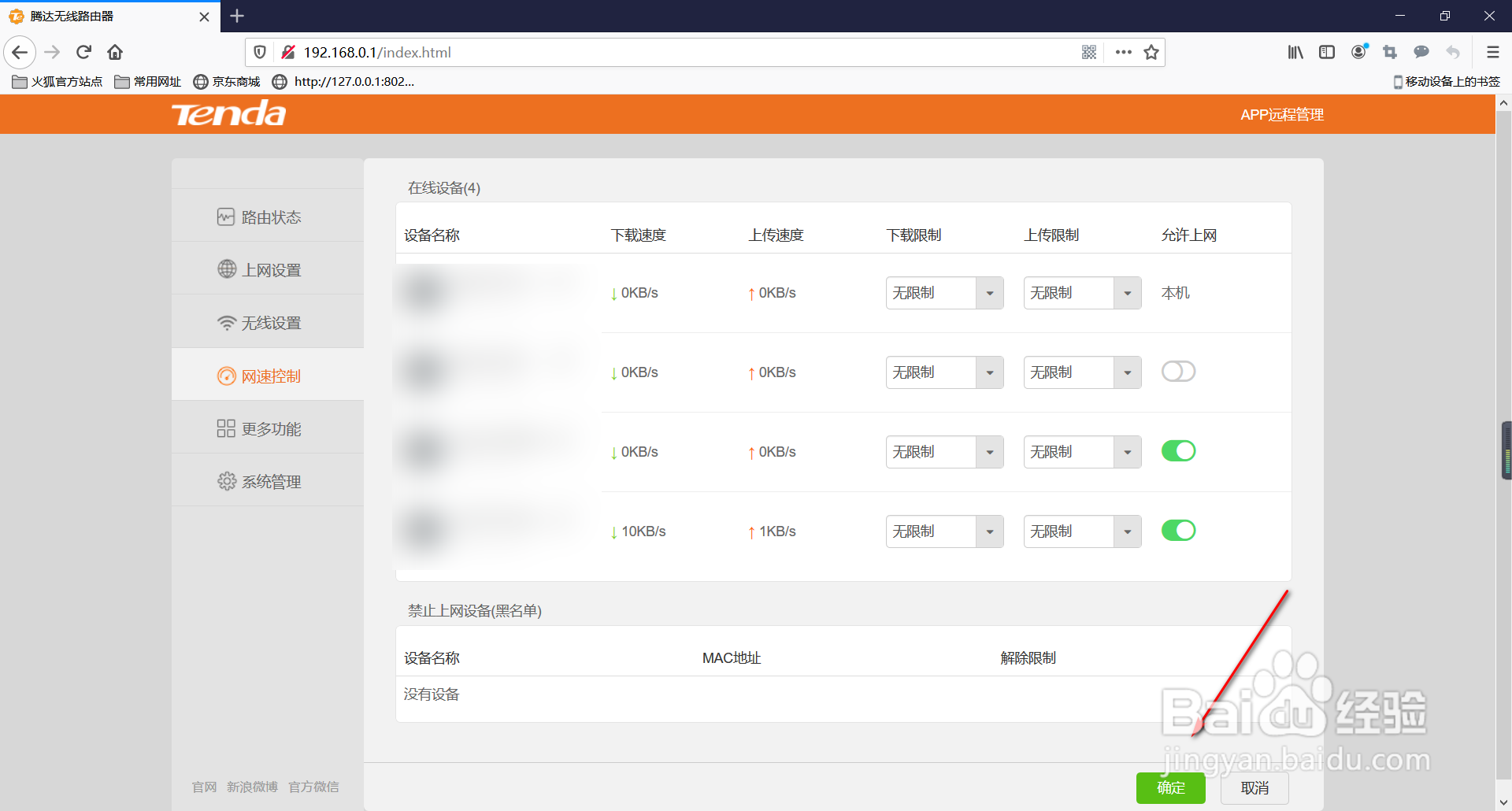Screen dimensions: 1512x811
Task: Click the address bar URL field
Action: point(685,53)
